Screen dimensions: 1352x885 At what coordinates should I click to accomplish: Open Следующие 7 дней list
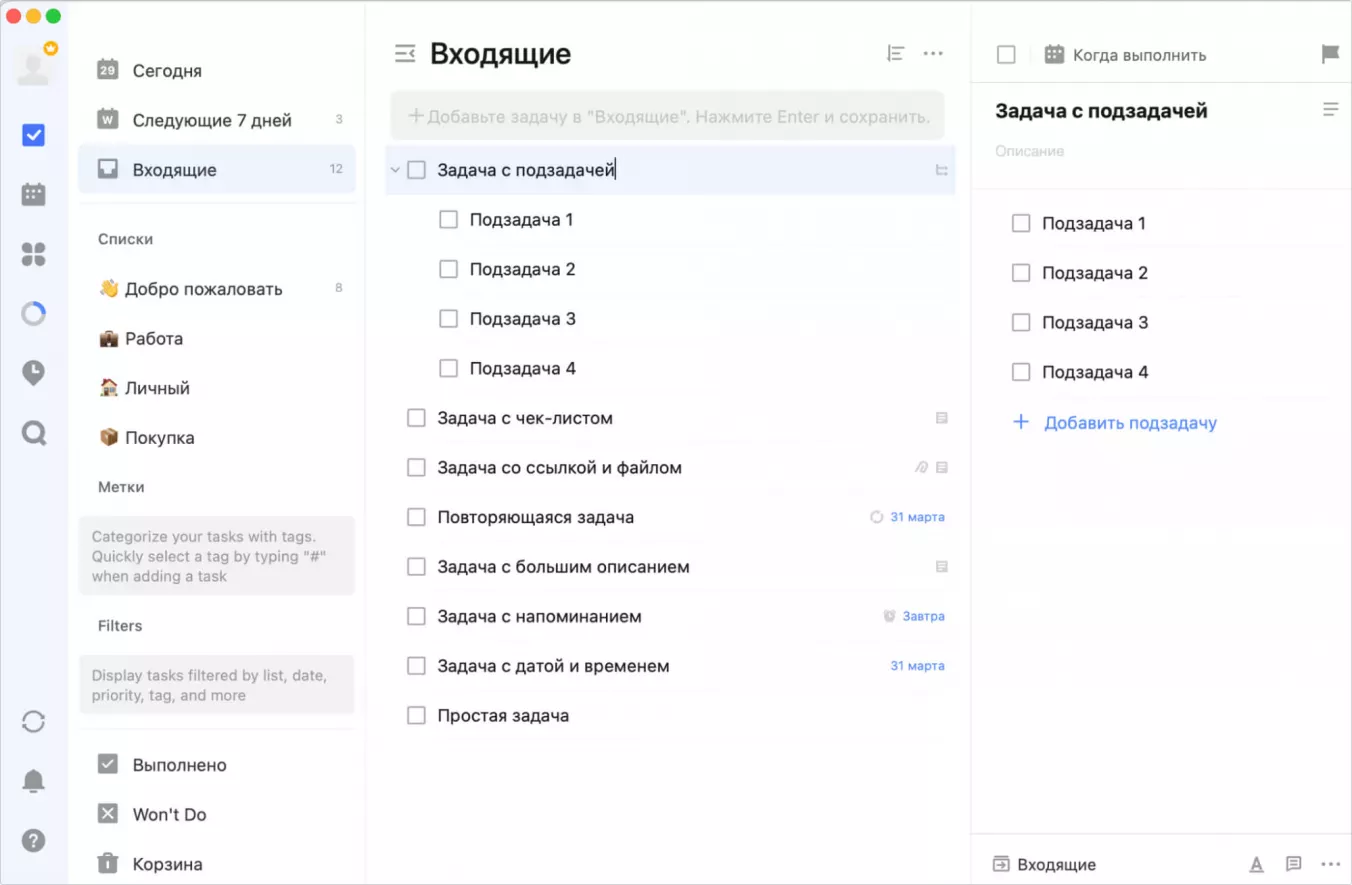click(x=217, y=120)
